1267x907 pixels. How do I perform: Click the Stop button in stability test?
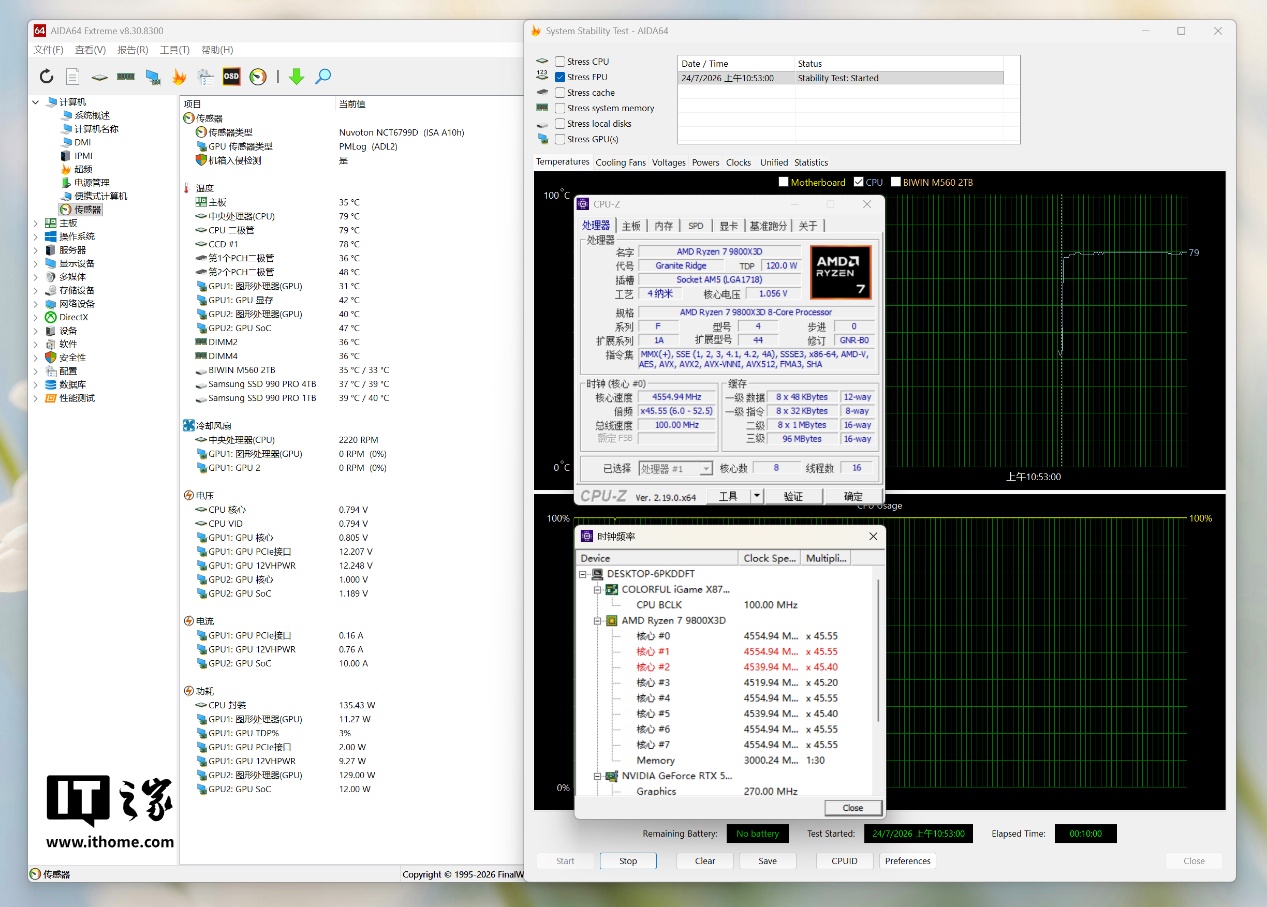click(628, 861)
